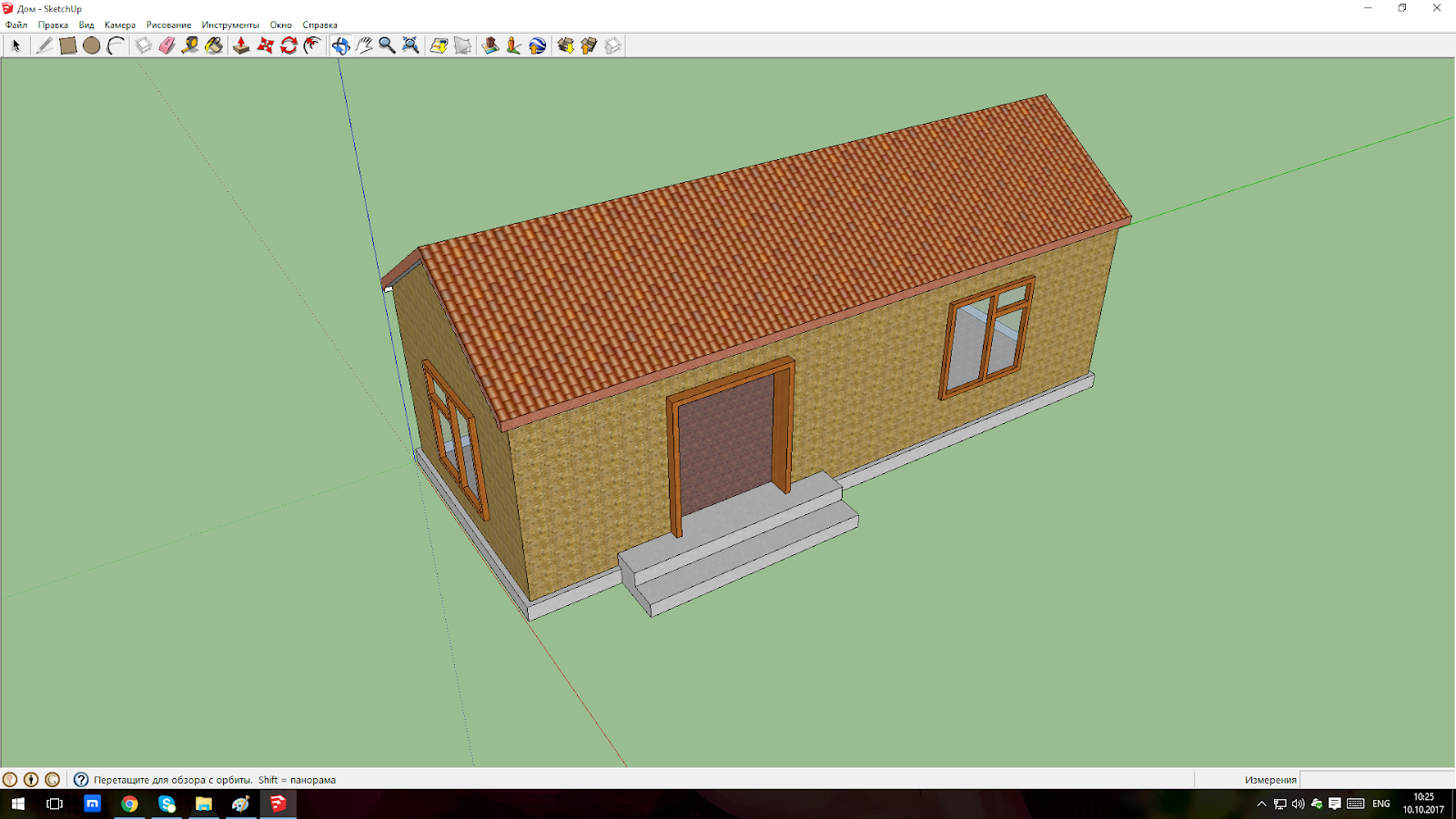Open Windows Start menu
The image size is (1456, 819).
coord(17,804)
